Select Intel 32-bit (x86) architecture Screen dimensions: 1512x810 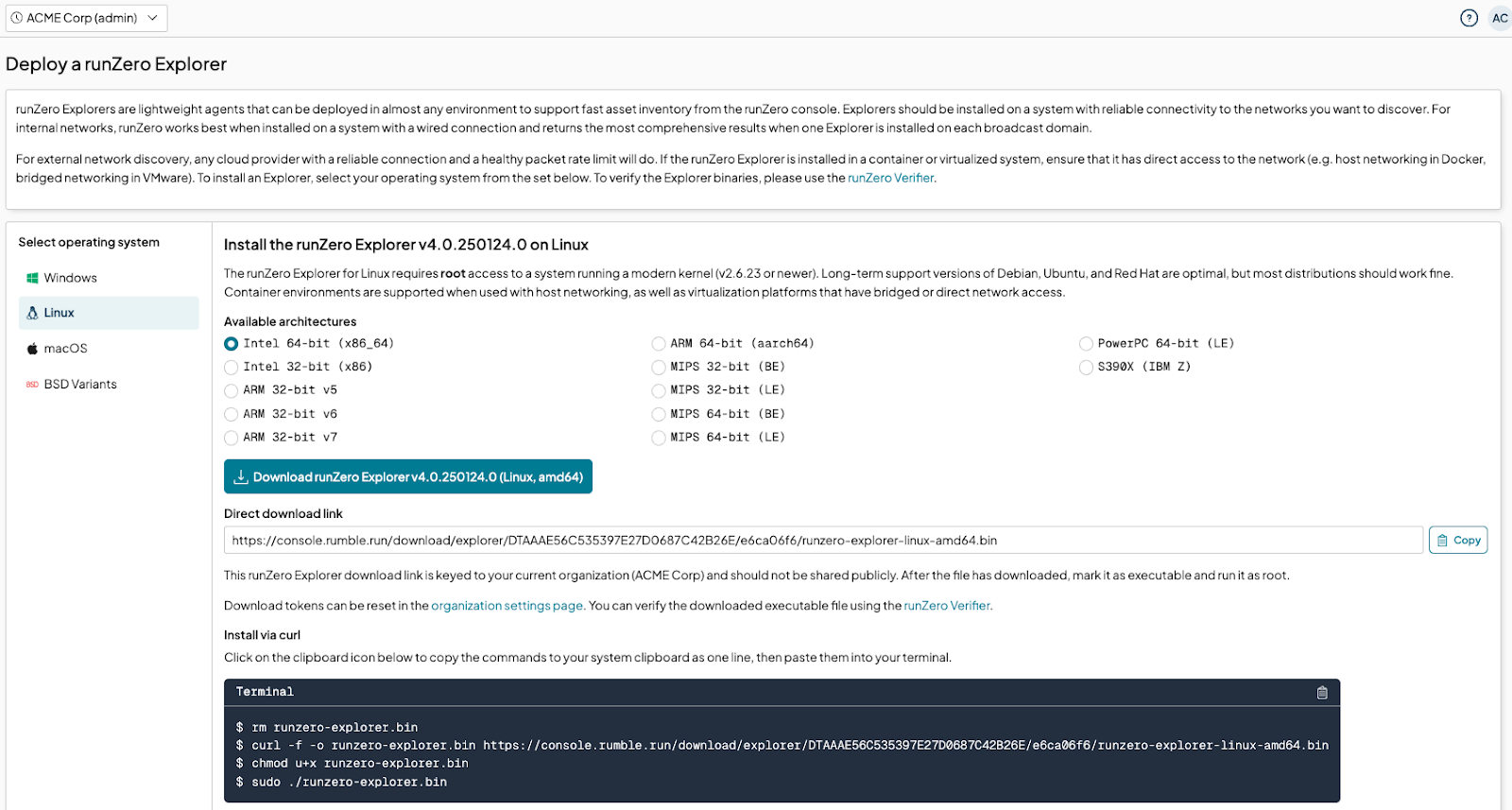click(x=232, y=368)
